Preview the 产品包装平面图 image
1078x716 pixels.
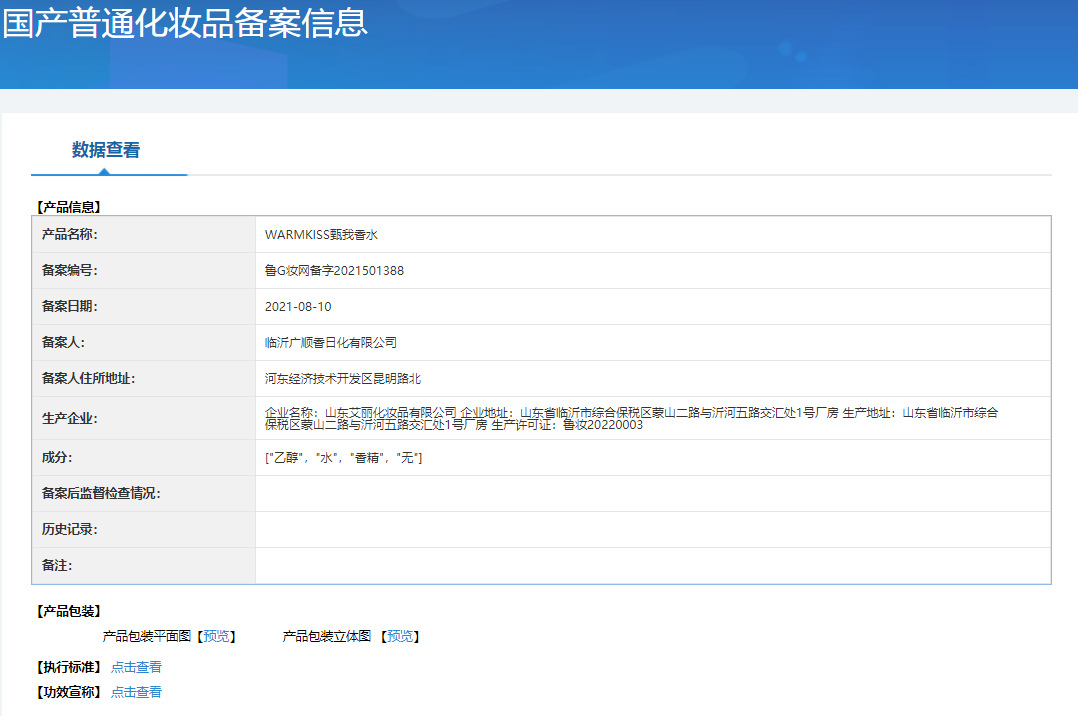(x=217, y=636)
